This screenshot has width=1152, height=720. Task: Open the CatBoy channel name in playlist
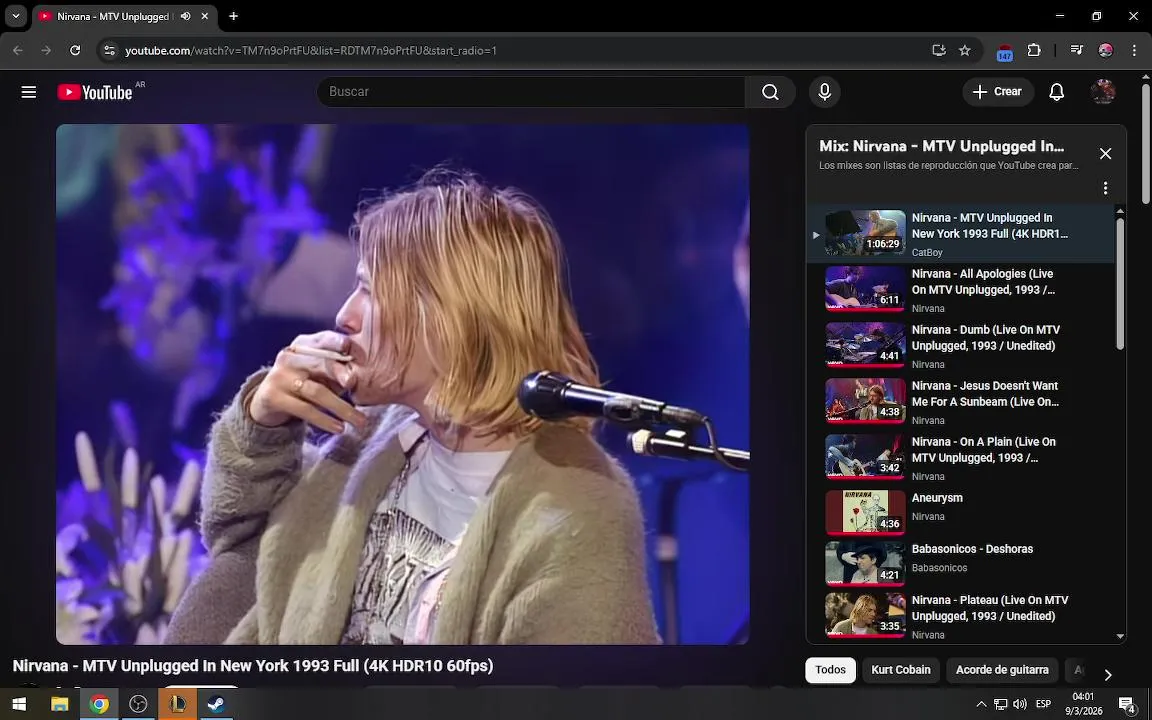coord(926,253)
